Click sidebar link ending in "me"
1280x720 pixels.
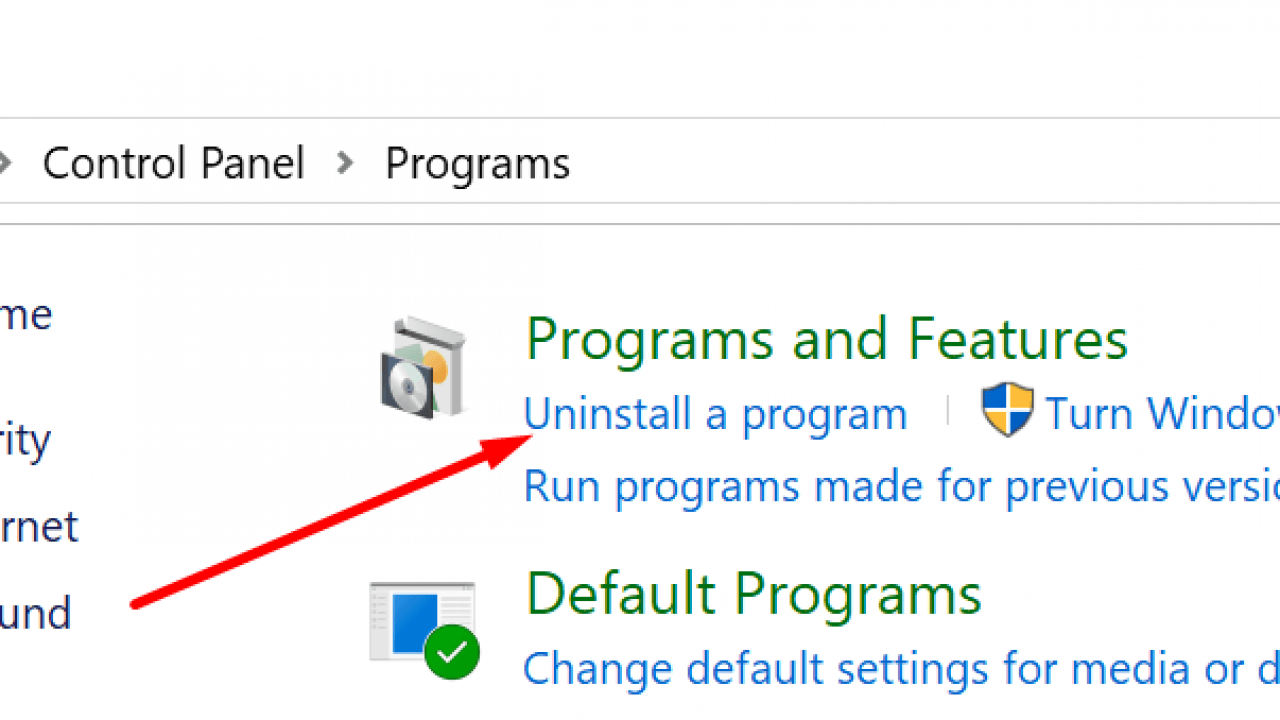pos(25,316)
